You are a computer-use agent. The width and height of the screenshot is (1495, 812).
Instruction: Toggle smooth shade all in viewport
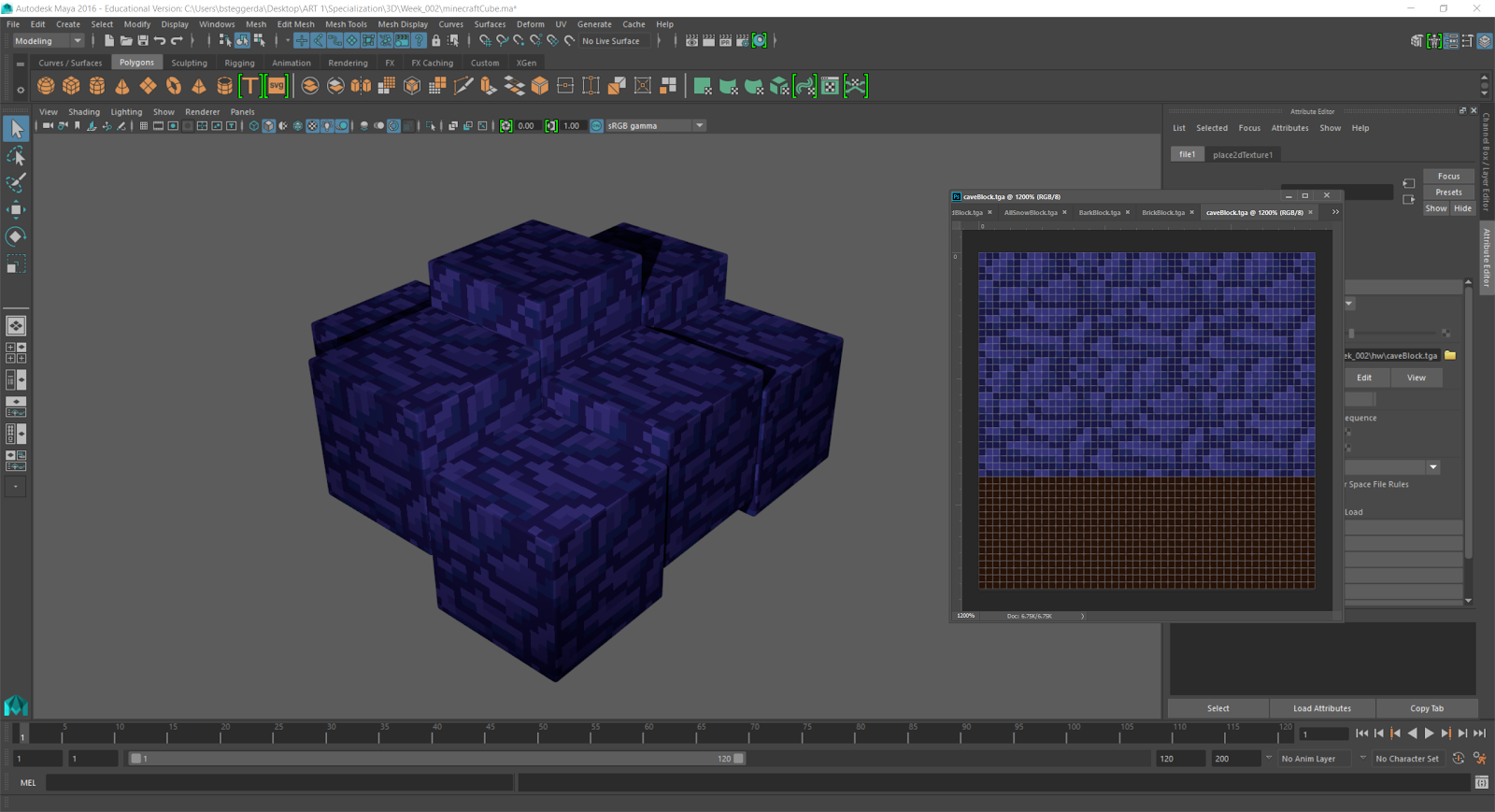tap(268, 125)
